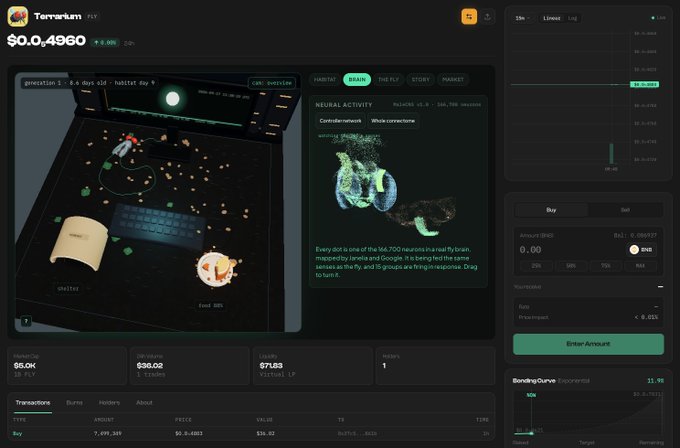Select the Sell trade mode
The image size is (680, 448).
(x=625, y=210)
